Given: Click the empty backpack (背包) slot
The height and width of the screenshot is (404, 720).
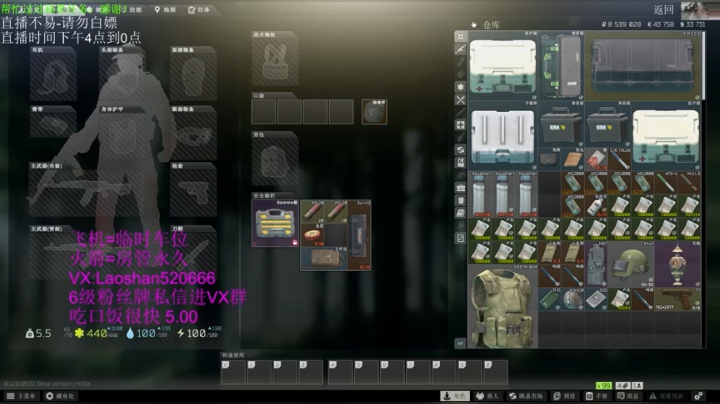Looking at the screenshot, I should 275,161.
